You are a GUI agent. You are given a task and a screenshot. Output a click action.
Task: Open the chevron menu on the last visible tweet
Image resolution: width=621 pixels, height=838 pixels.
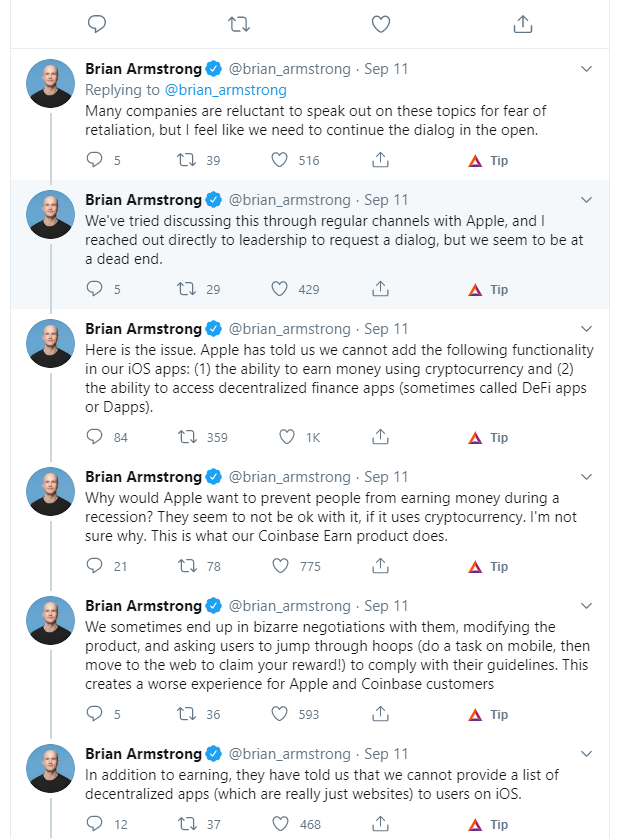(586, 754)
